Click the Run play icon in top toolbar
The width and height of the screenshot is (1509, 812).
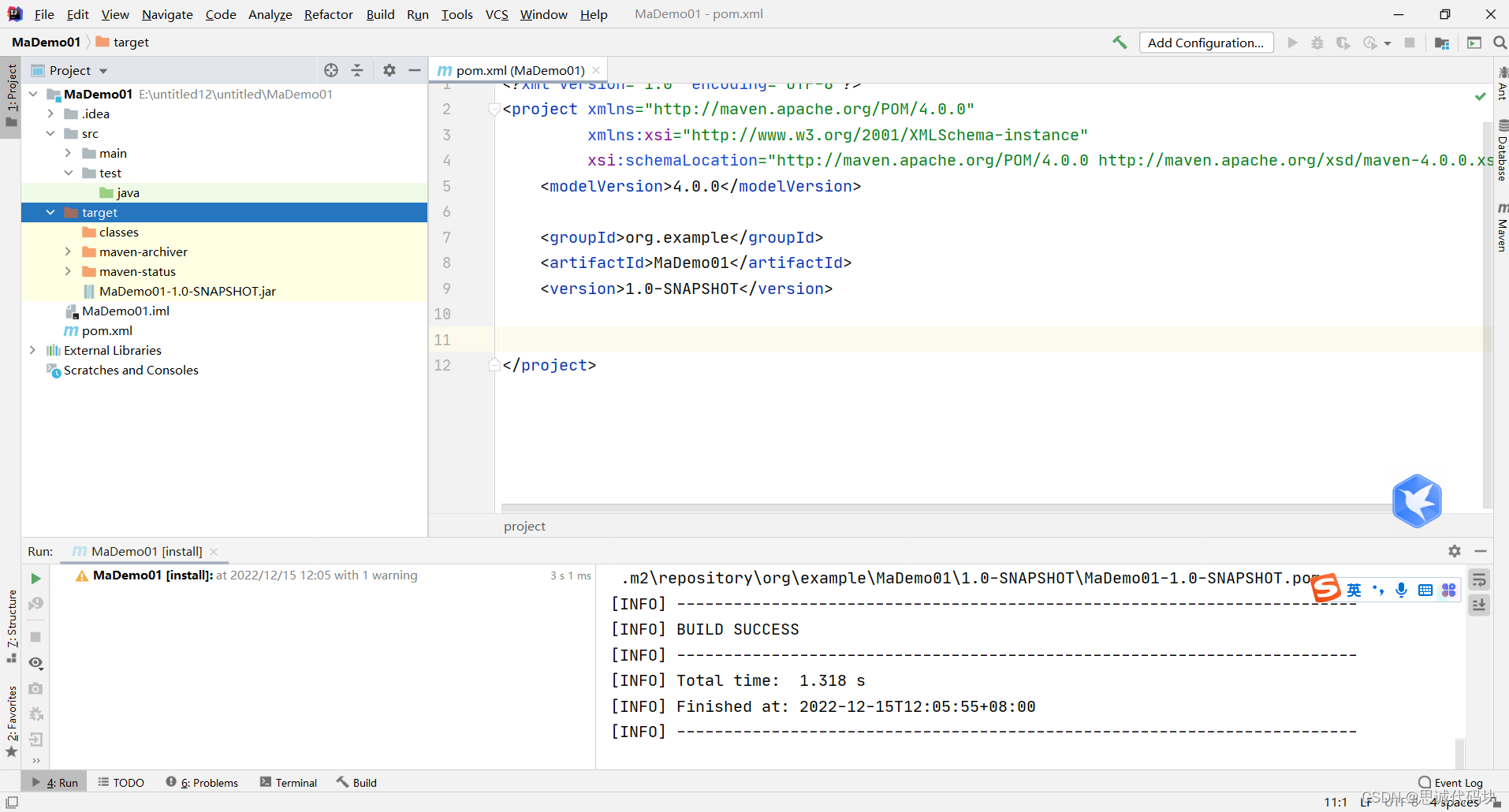1292,43
